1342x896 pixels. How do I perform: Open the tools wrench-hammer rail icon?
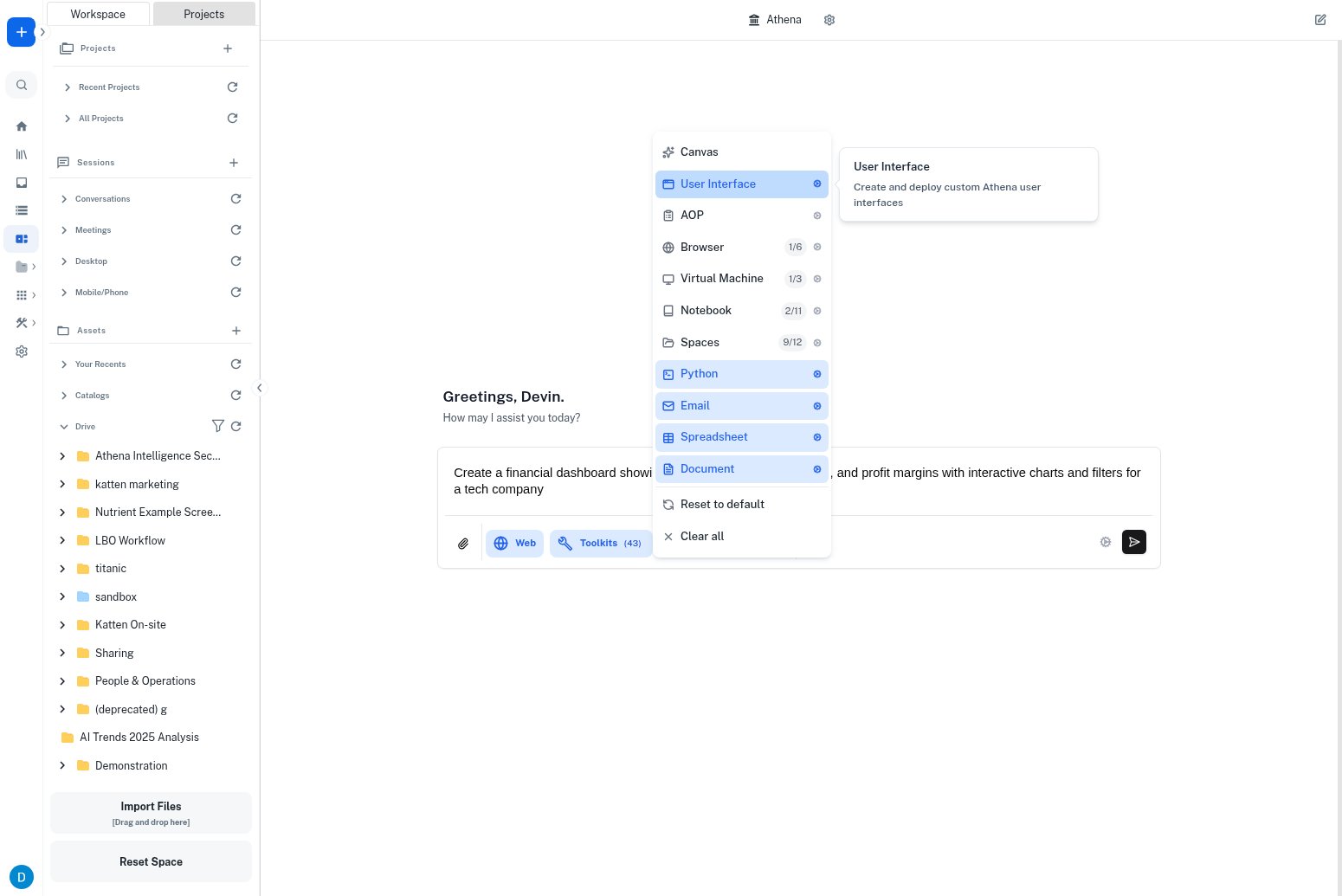22,323
